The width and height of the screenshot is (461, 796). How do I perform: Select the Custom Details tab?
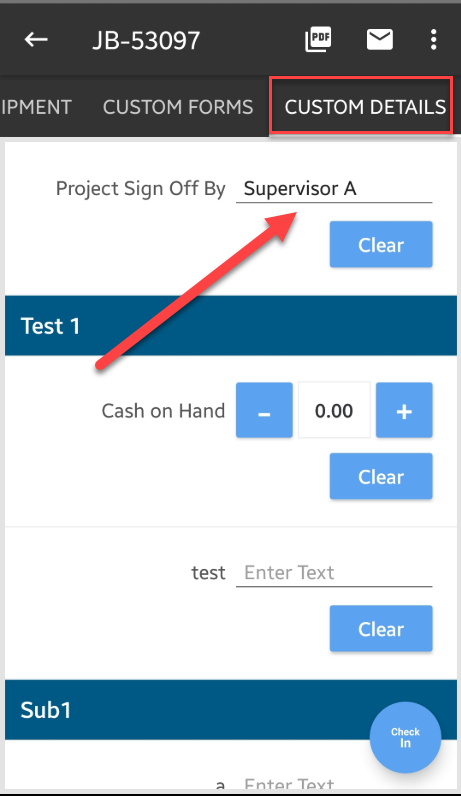(x=365, y=107)
